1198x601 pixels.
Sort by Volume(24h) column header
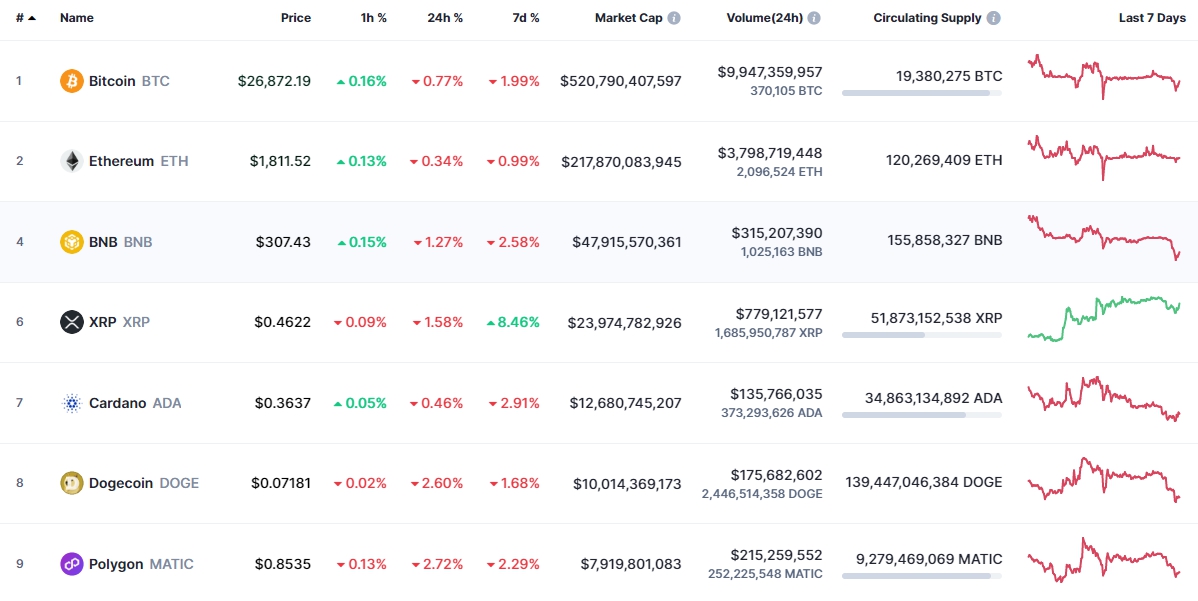pyautogui.click(x=765, y=18)
